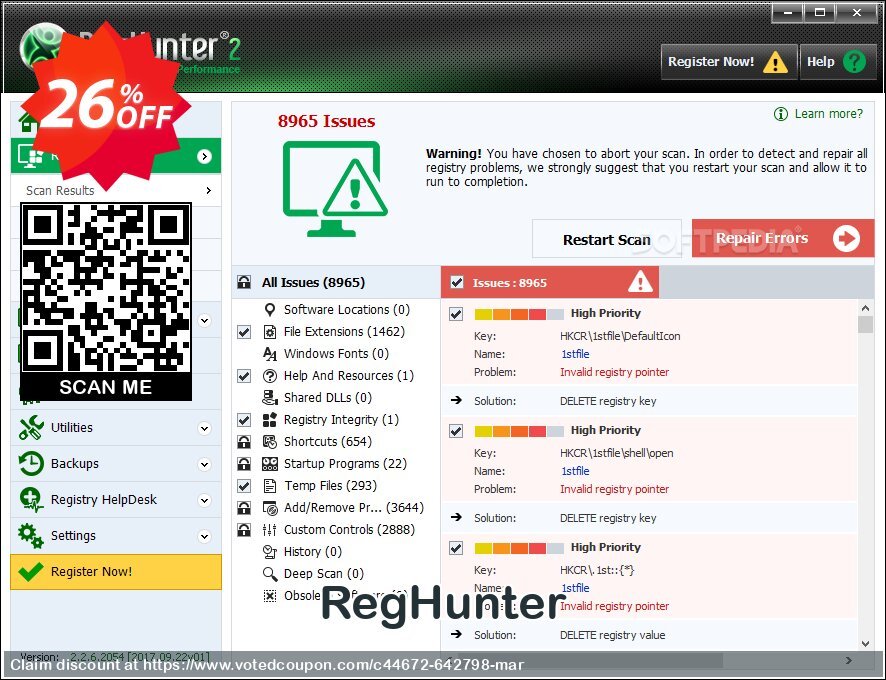Click the Restart Scan button
This screenshot has height=680, width=886.
coord(607,240)
